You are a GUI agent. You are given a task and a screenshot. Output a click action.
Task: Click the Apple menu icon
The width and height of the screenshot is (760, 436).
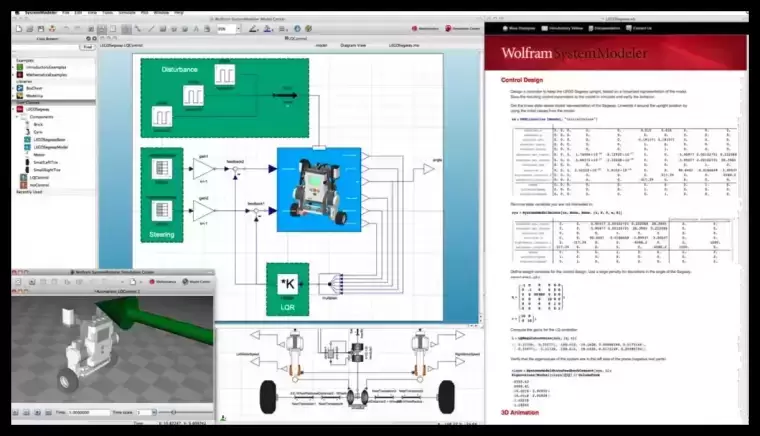18,13
